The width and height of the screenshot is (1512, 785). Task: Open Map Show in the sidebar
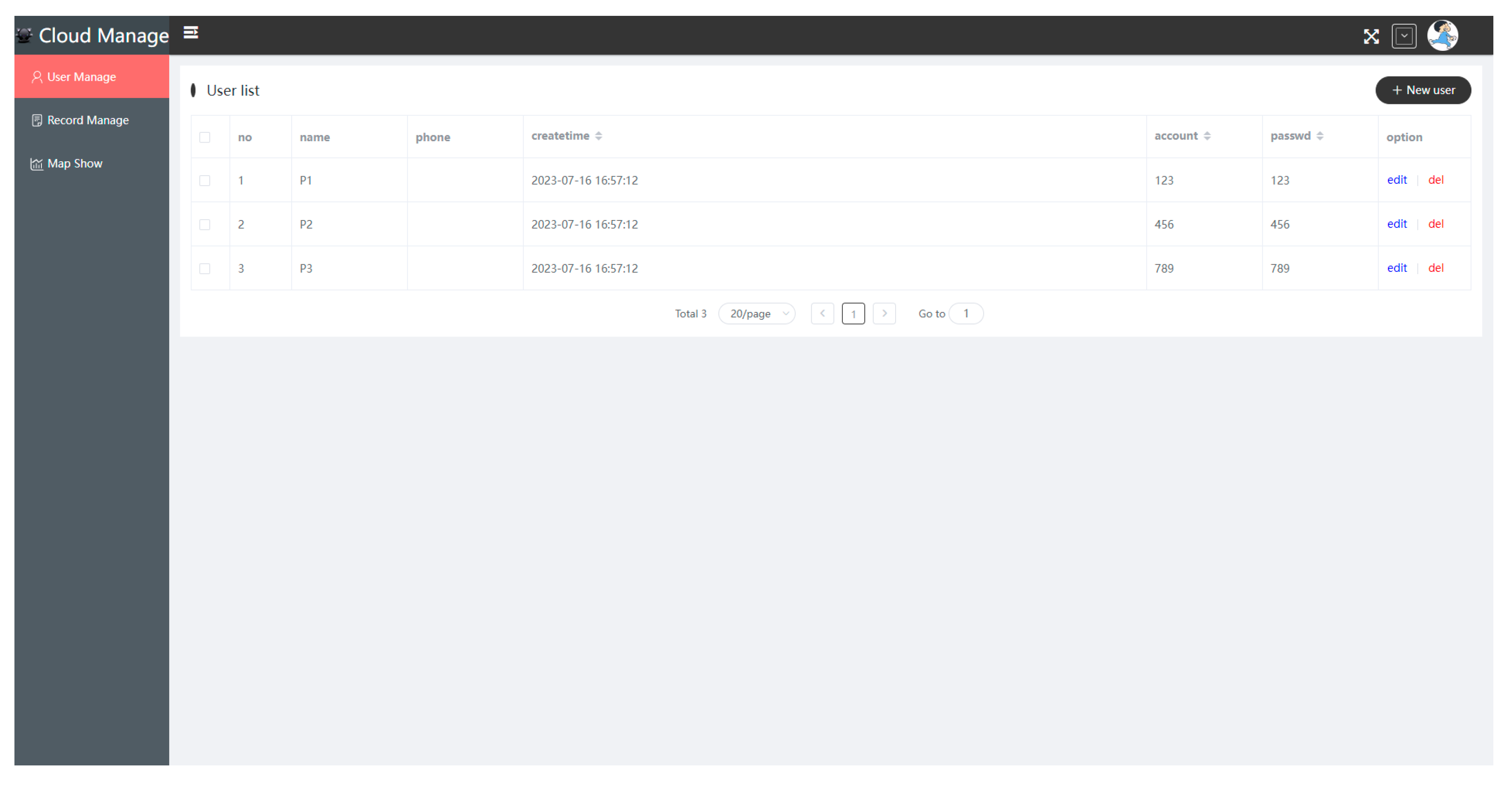click(75, 164)
